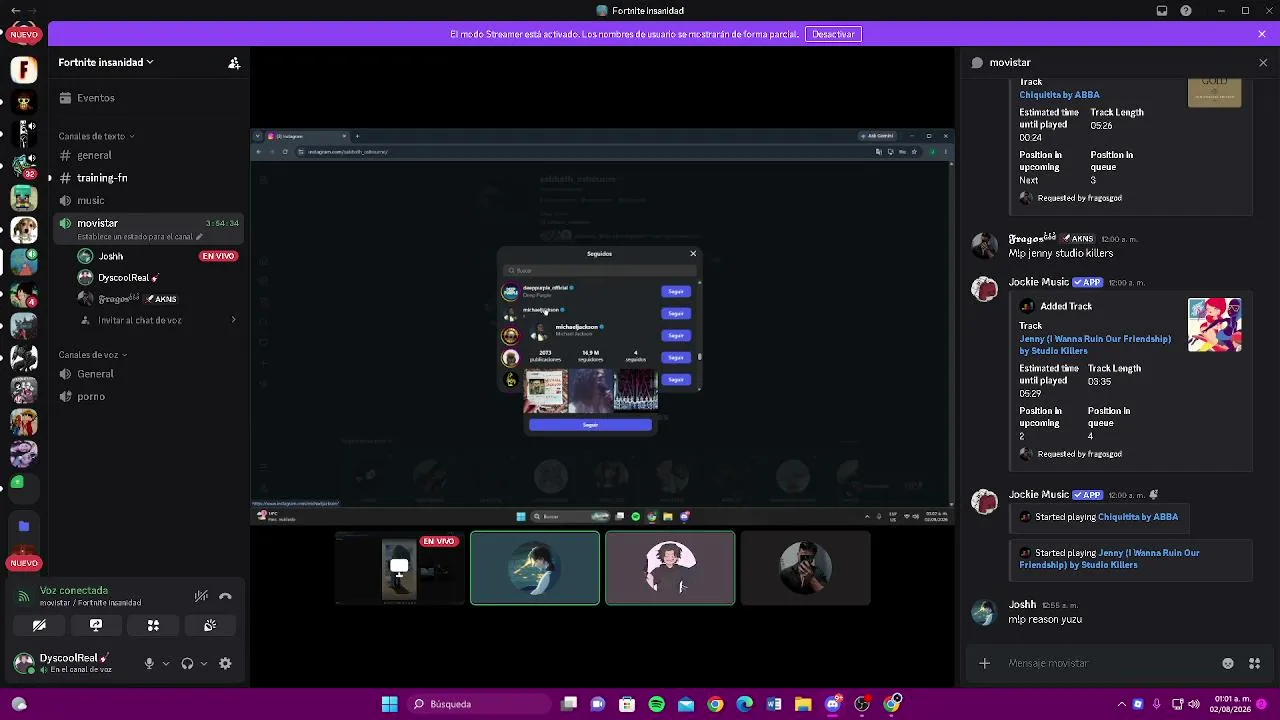Turn on the camera in voice panel

coord(39,625)
